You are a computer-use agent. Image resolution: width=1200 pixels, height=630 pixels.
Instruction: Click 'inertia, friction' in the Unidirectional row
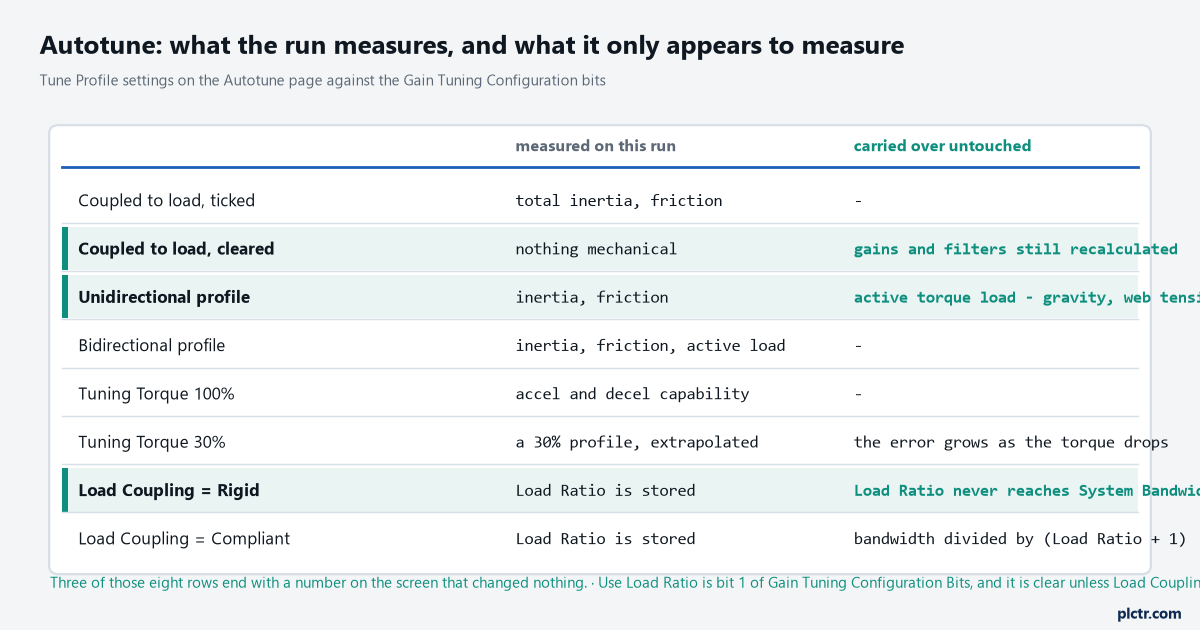592,297
